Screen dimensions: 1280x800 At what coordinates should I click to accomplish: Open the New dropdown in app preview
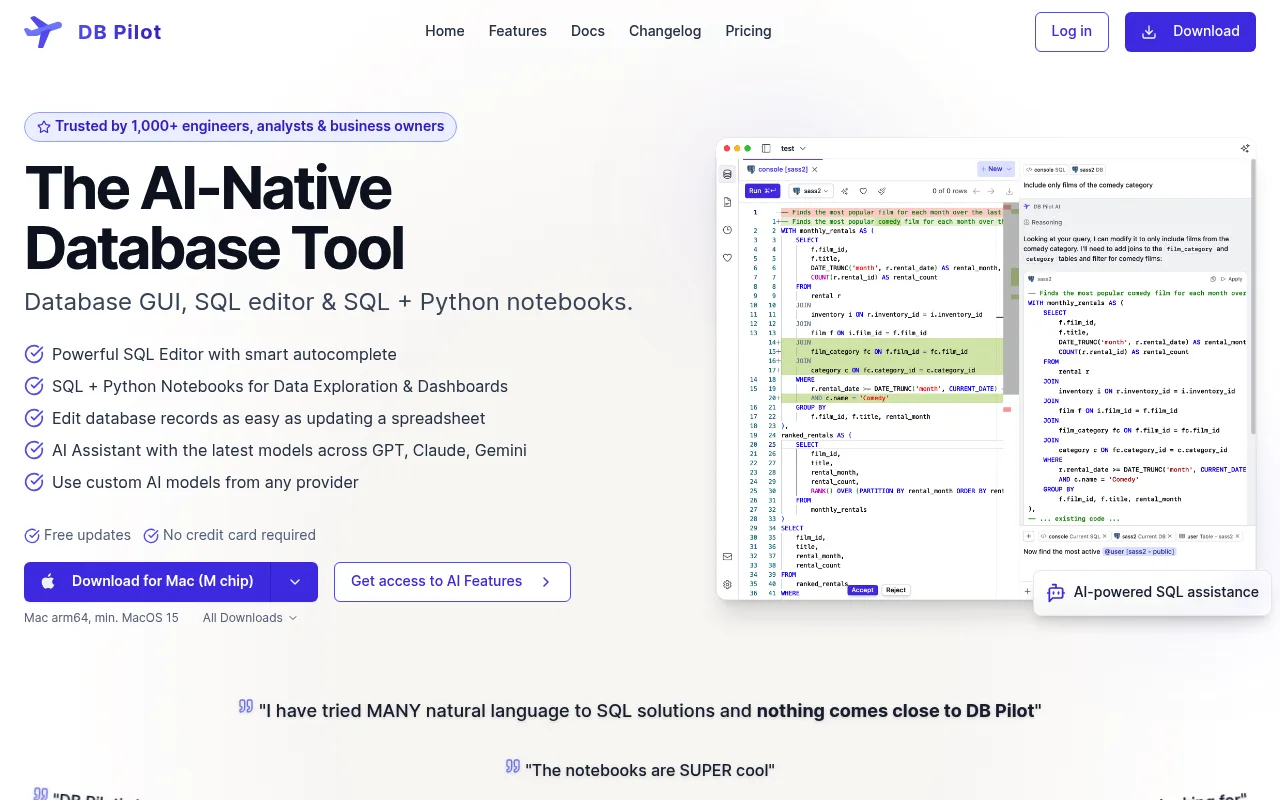996,169
